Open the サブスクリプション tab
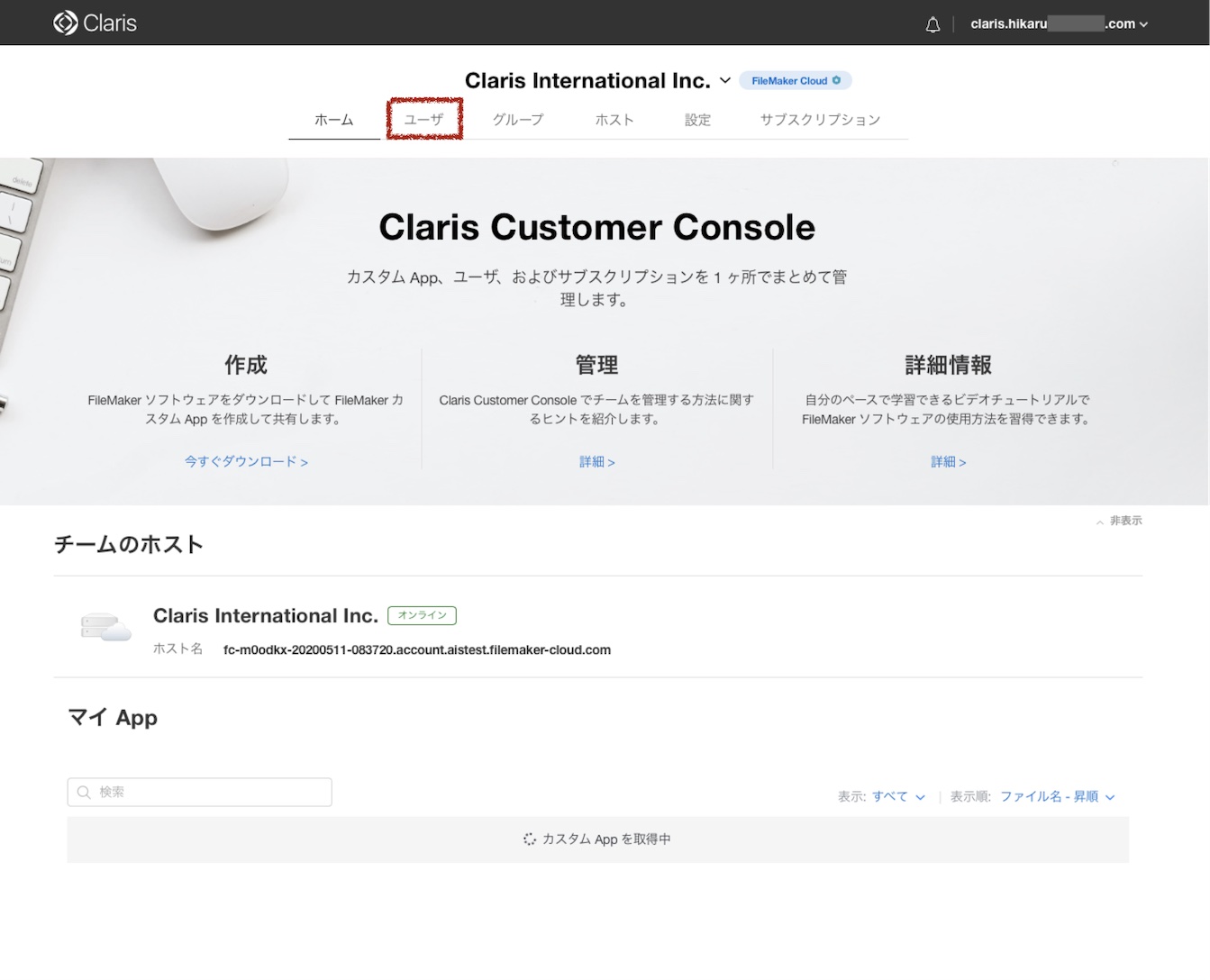Viewport: 1210px width, 980px height. pyautogui.click(x=820, y=119)
